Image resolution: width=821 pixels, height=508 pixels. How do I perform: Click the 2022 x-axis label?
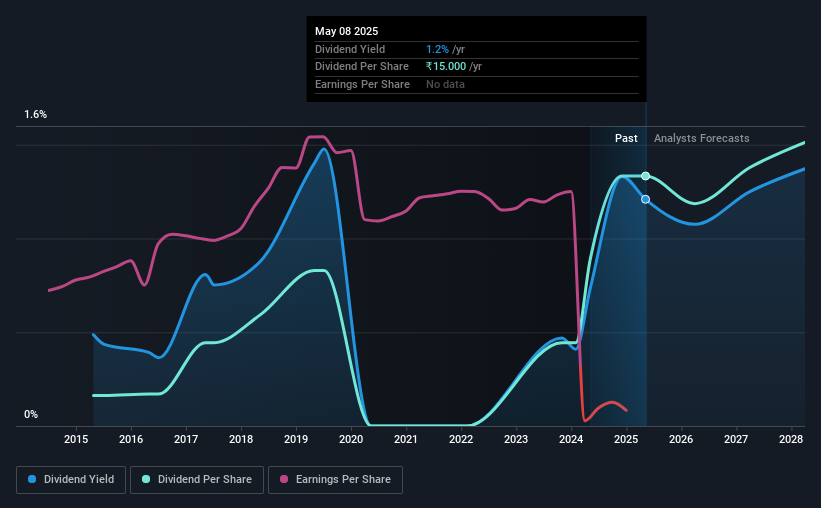(461, 439)
